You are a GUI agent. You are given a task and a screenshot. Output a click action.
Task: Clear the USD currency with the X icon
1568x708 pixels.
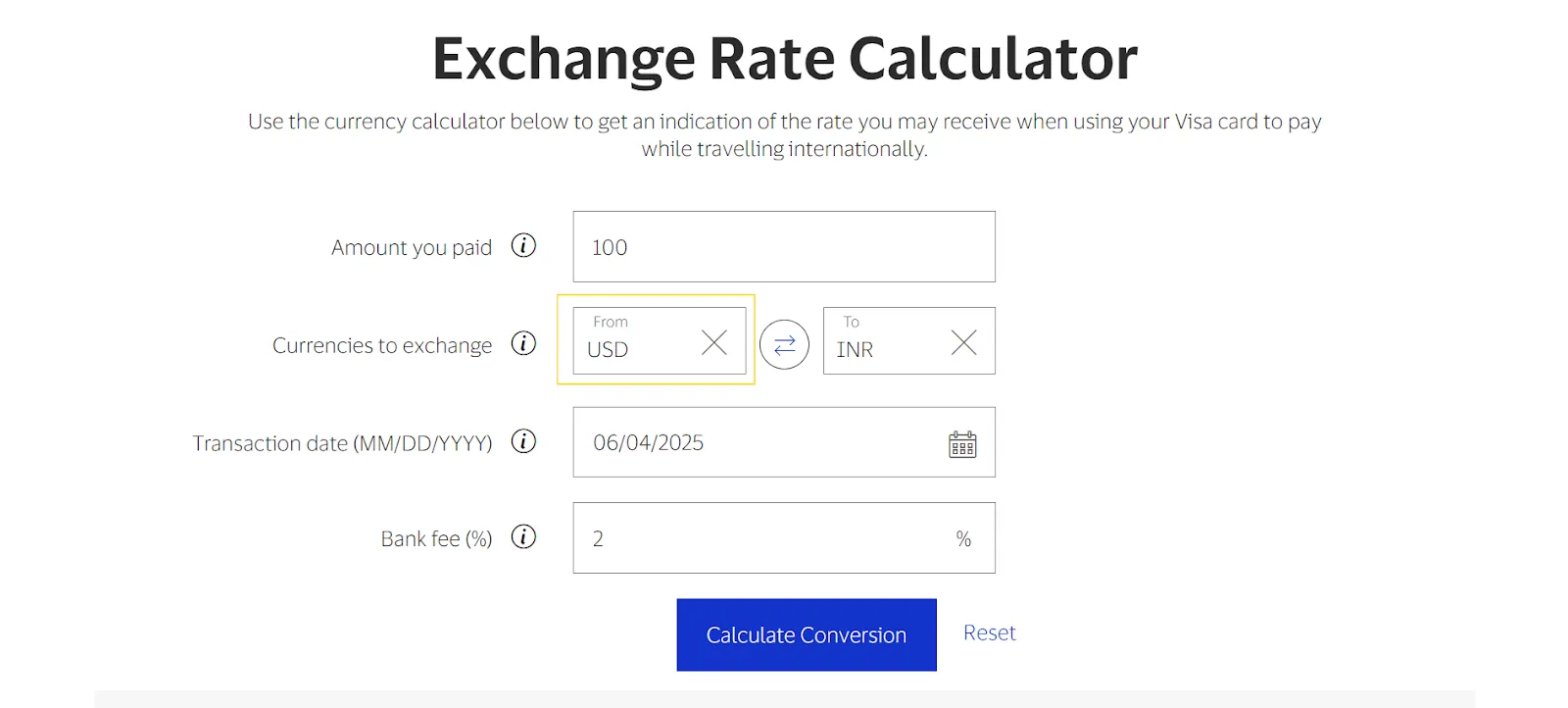713,341
